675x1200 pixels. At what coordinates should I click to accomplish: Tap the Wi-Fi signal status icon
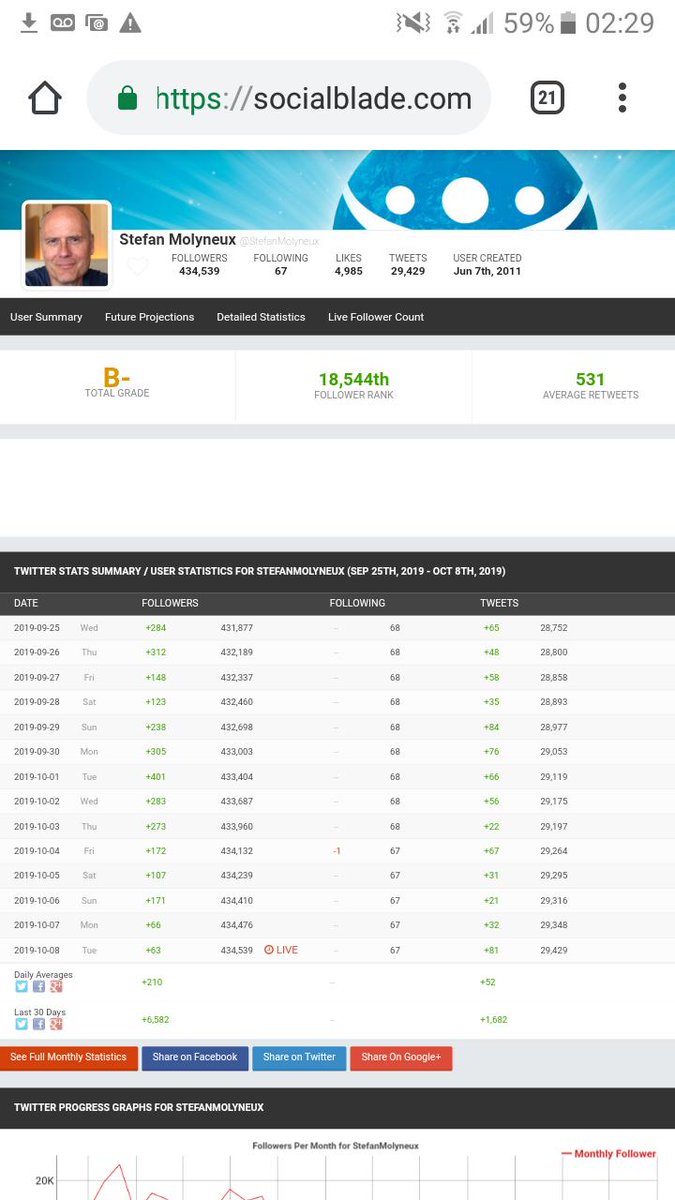click(453, 22)
